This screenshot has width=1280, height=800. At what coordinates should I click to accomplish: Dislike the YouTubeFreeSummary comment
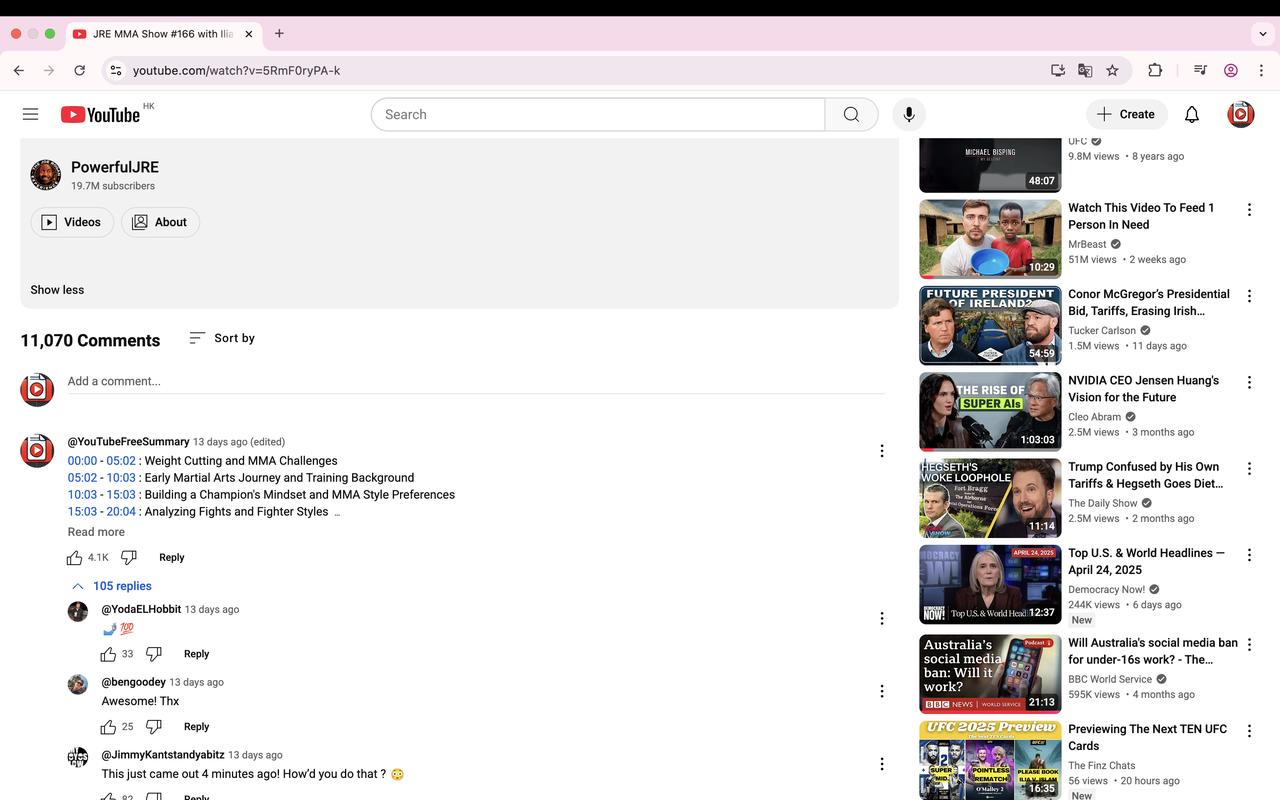coord(128,557)
